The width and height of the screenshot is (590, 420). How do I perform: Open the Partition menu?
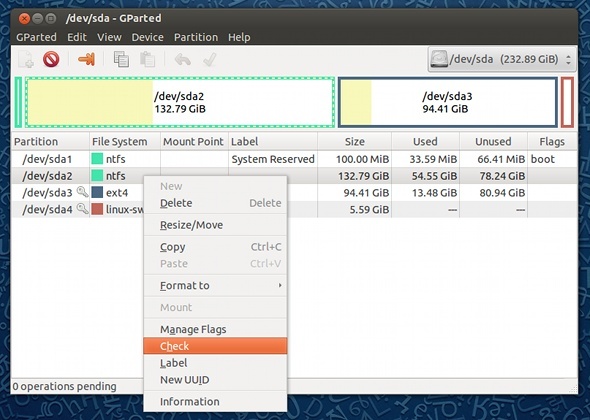[196, 37]
